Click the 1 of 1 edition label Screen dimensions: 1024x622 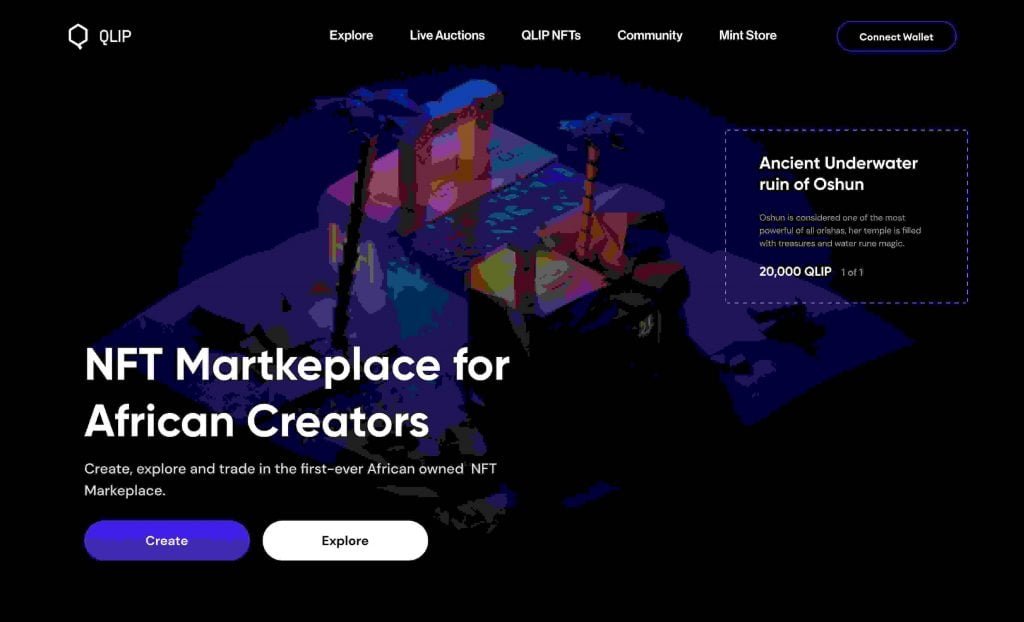(x=852, y=272)
